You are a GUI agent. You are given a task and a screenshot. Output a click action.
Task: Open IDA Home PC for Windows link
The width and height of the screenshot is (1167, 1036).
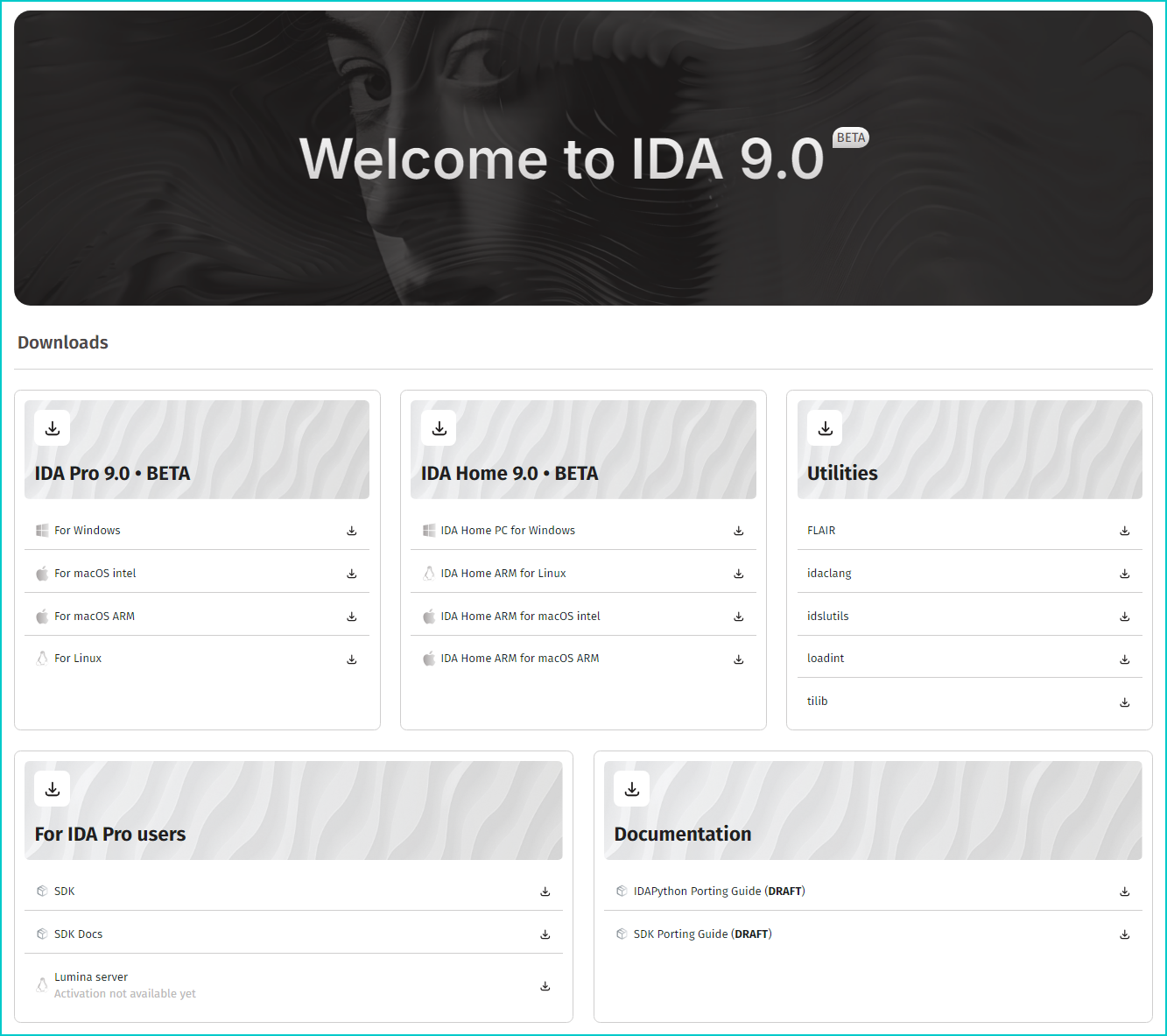point(508,531)
